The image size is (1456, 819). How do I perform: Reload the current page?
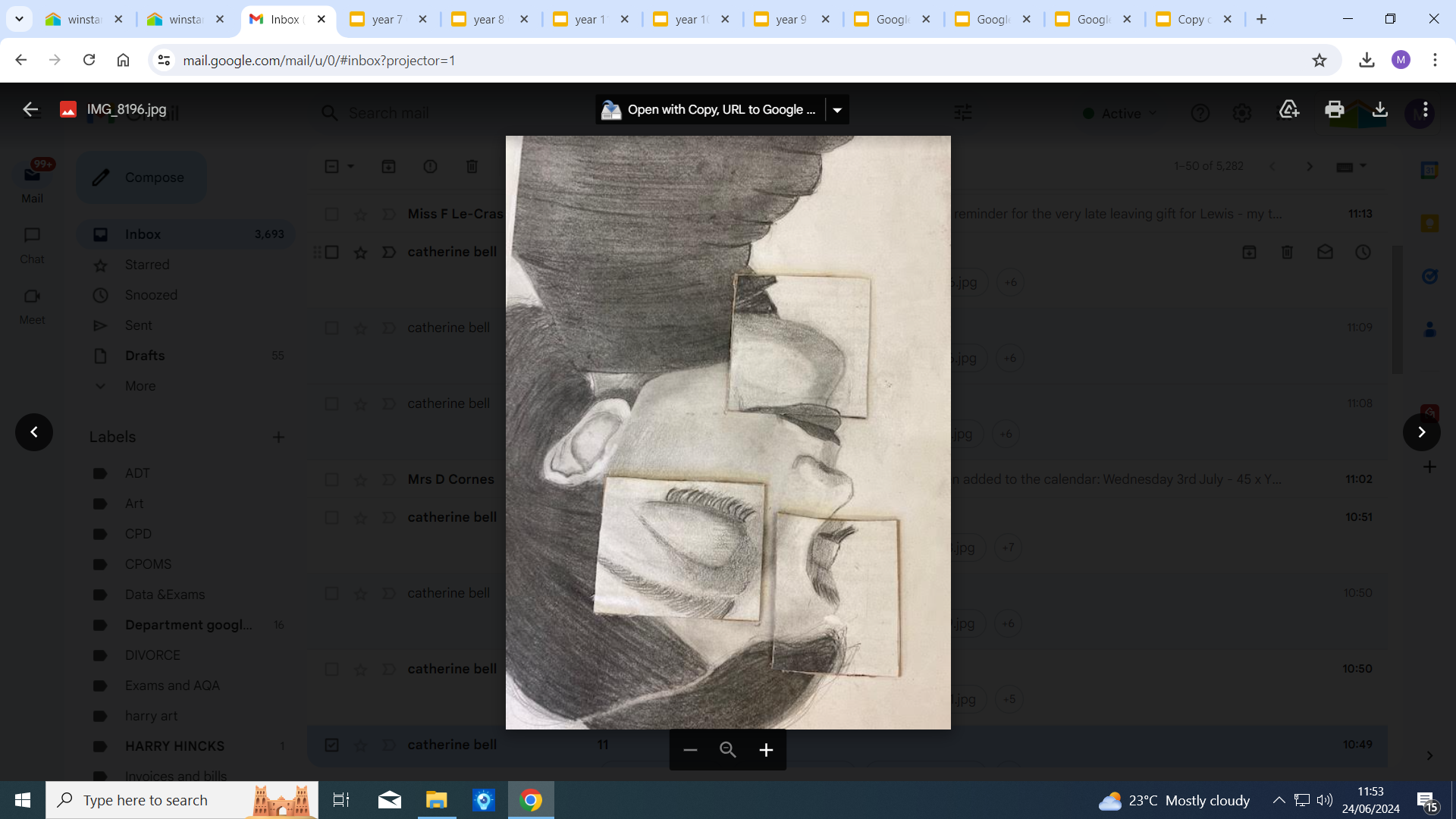coord(89,60)
